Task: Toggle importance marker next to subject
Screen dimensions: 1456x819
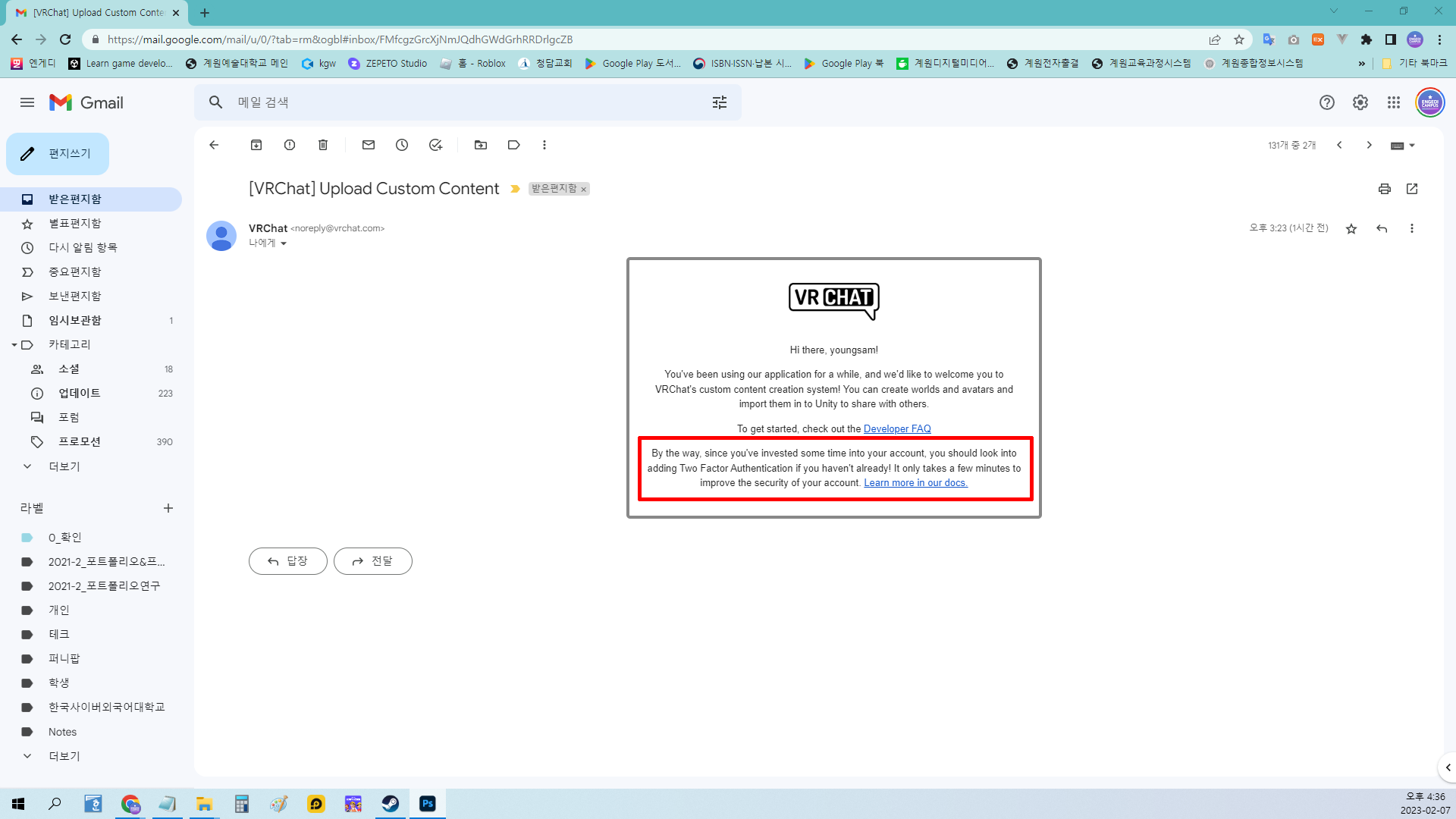Action: (515, 189)
